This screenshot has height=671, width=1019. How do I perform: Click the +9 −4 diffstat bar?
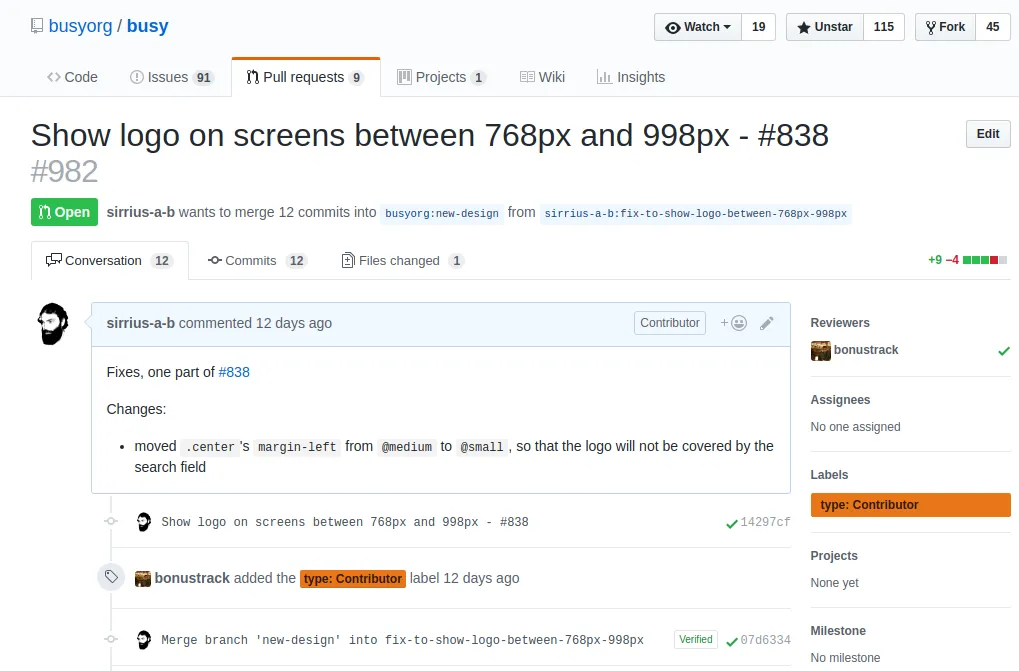(968, 260)
